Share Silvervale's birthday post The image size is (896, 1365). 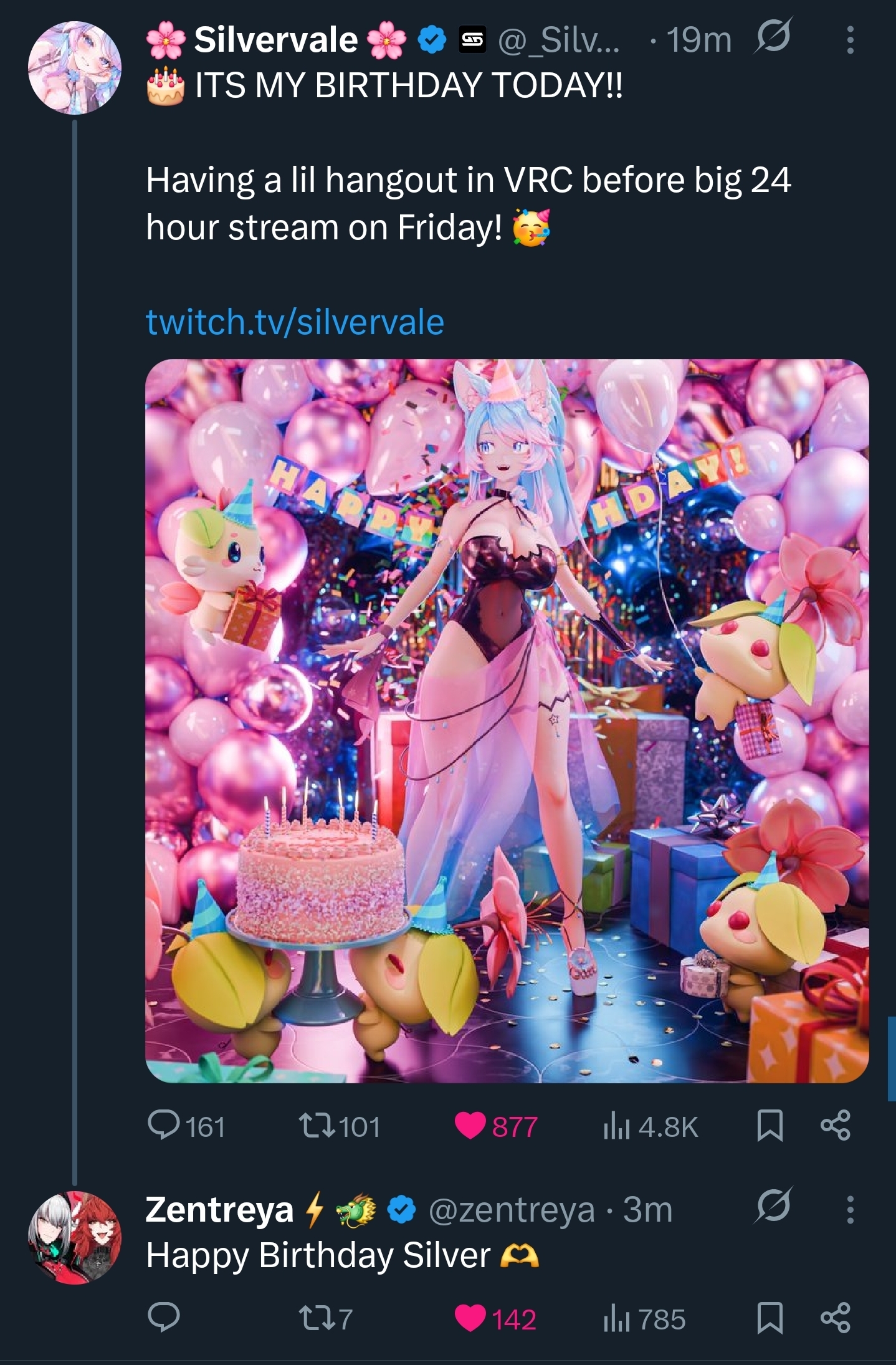[x=835, y=1126]
